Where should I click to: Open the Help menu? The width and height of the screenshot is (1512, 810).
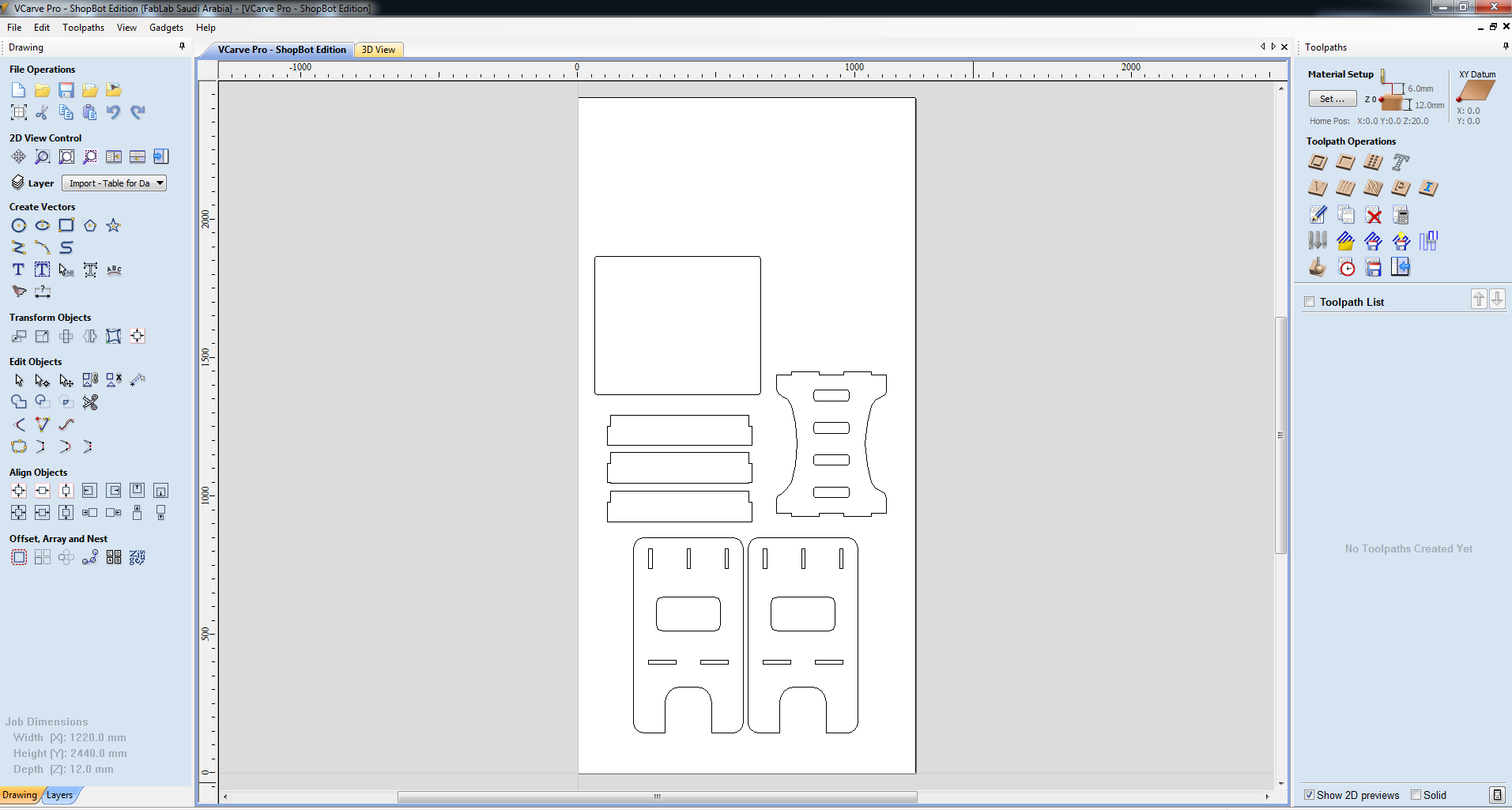pyautogui.click(x=205, y=28)
